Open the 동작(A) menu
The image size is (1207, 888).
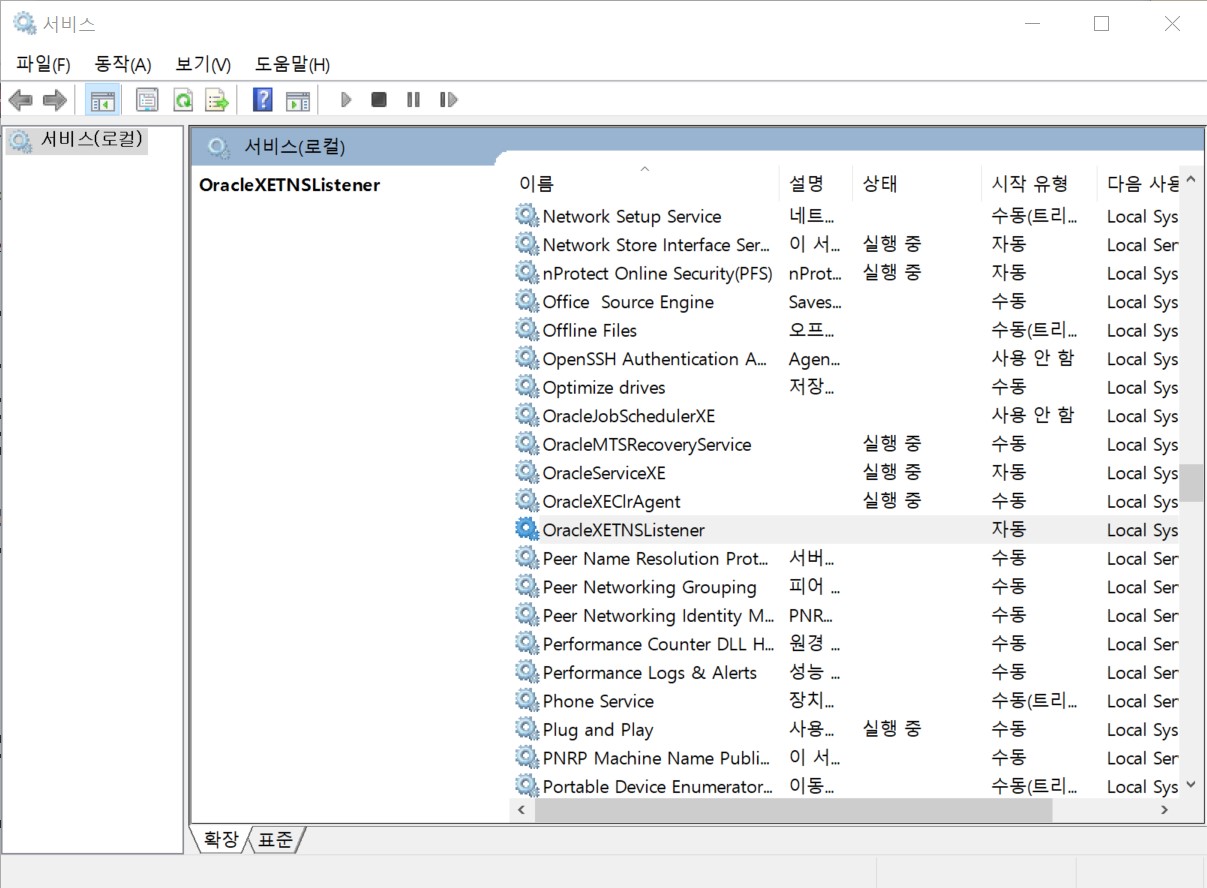(122, 64)
